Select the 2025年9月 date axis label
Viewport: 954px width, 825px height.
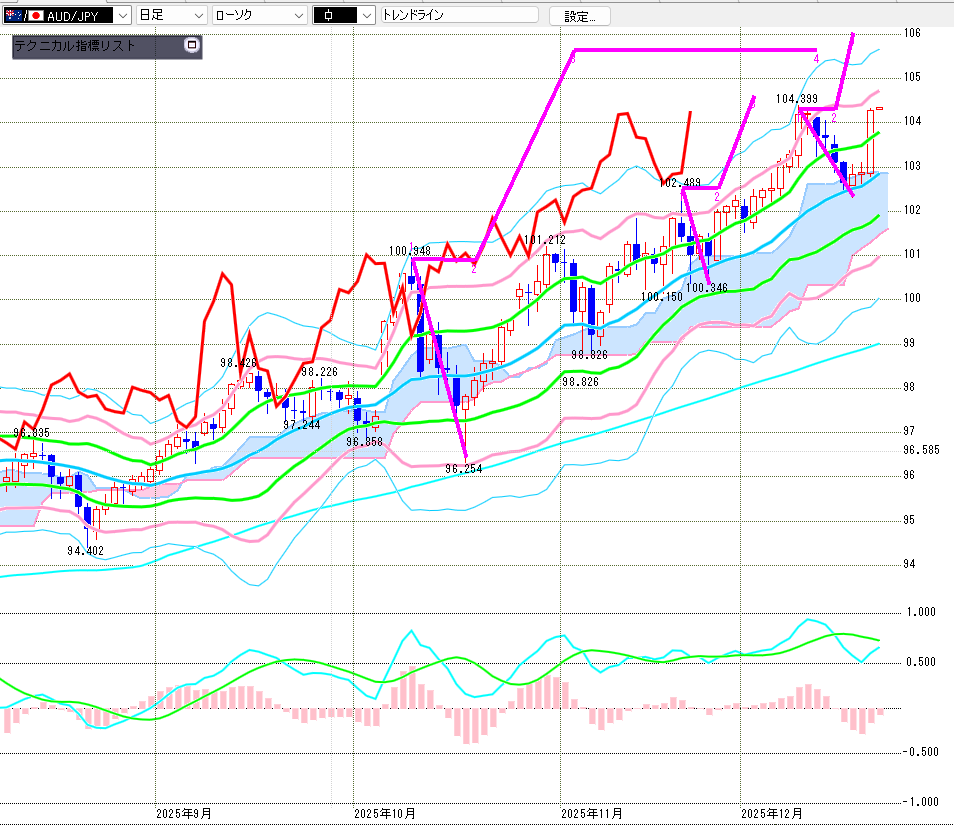[x=183, y=813]
